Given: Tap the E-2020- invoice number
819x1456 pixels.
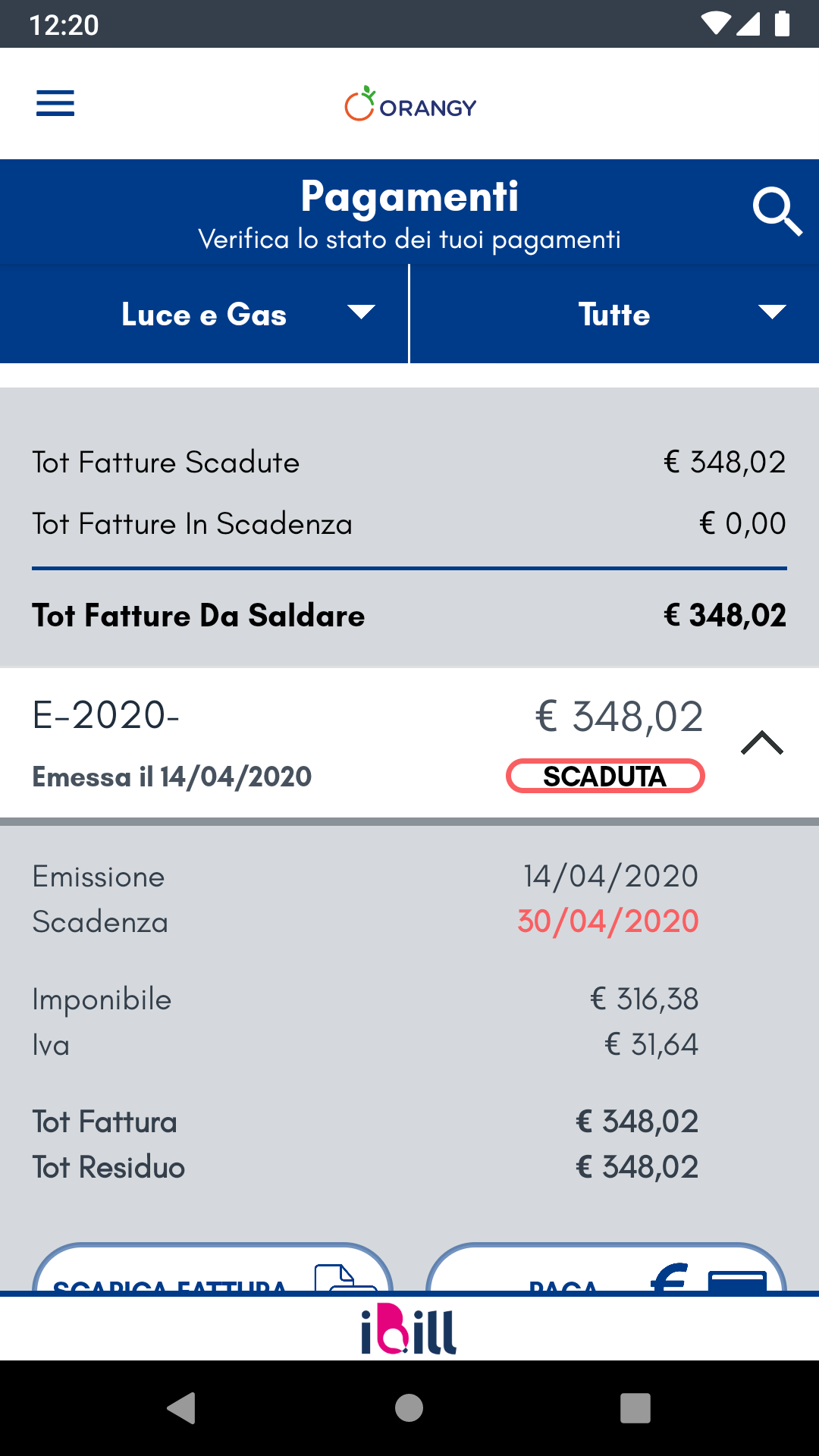Looking at the screenshot, I should point(106,715).
